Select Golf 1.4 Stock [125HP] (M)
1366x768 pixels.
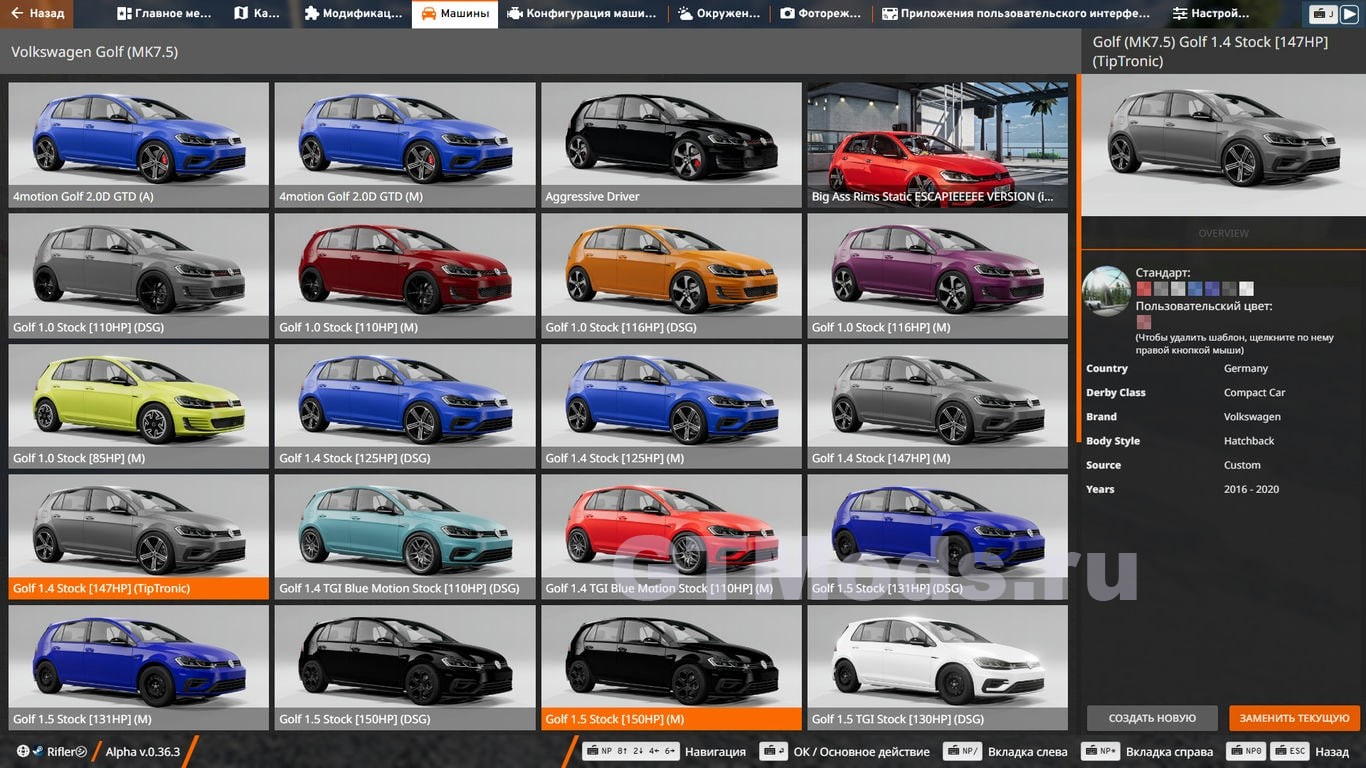[672, 407]
